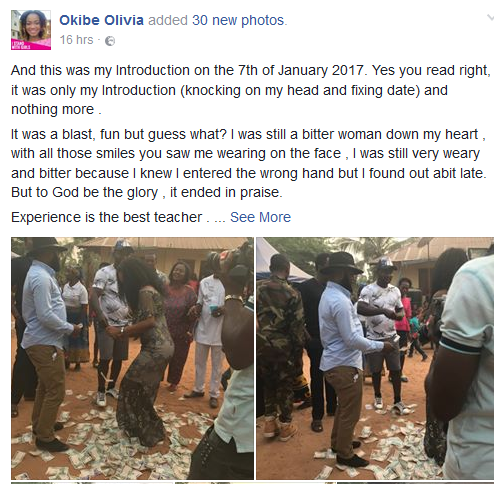The width and height of the screenshot is (494, 484).
Task: Click the '16 hrs' post timestamp
Action: [x=76, y=40]
